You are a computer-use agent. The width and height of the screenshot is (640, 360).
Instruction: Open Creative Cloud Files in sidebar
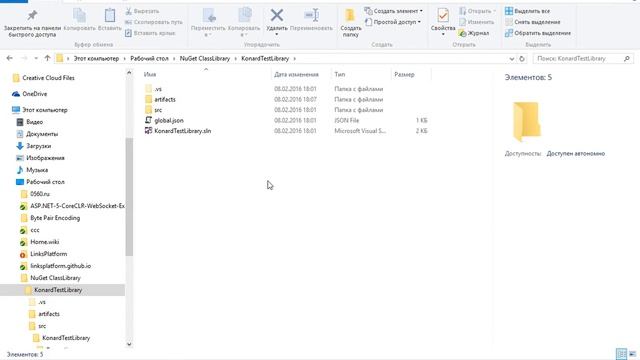pos(48,78)
